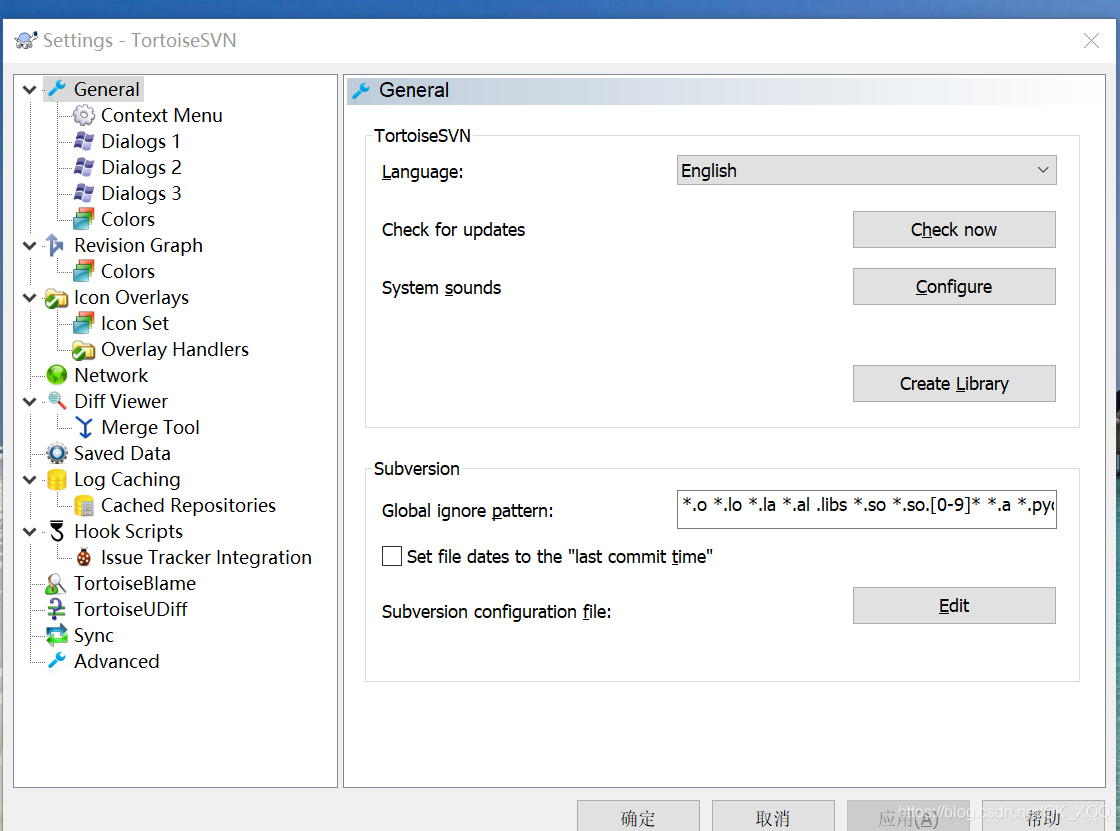
Task: Select the Saved Data page
Action: [122, 453]
